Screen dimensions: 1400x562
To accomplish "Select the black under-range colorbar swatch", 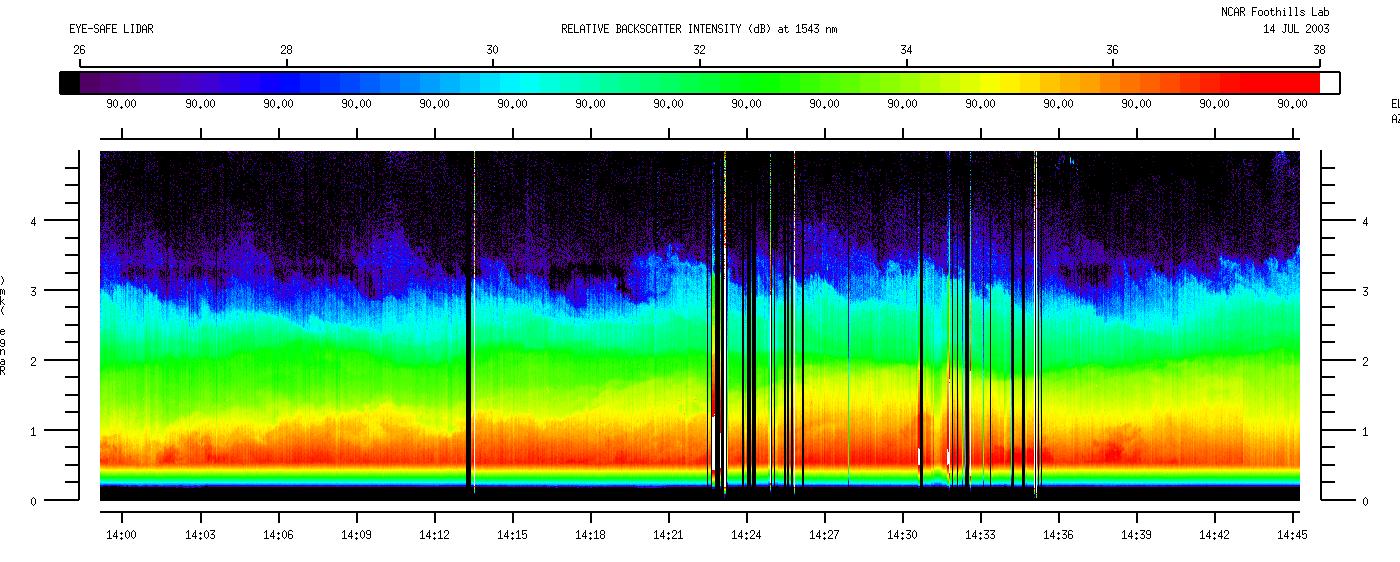I will 69,82.
